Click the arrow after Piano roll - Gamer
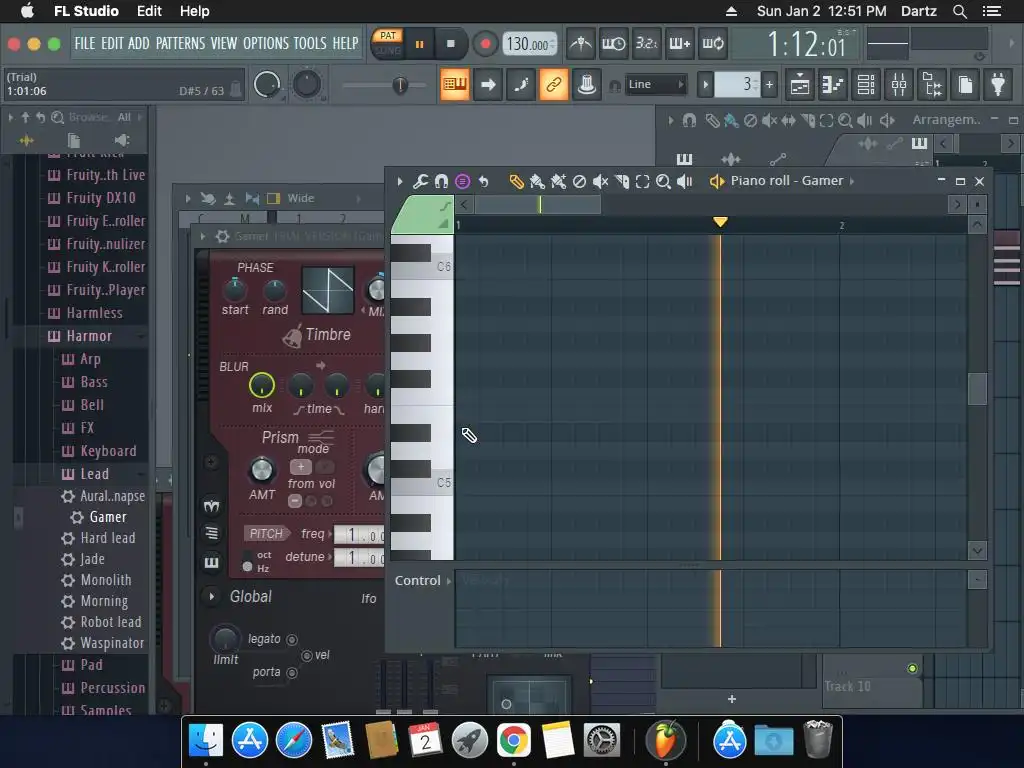Image resolution: width=1024 pixels, height=768 pixels. 852,182
